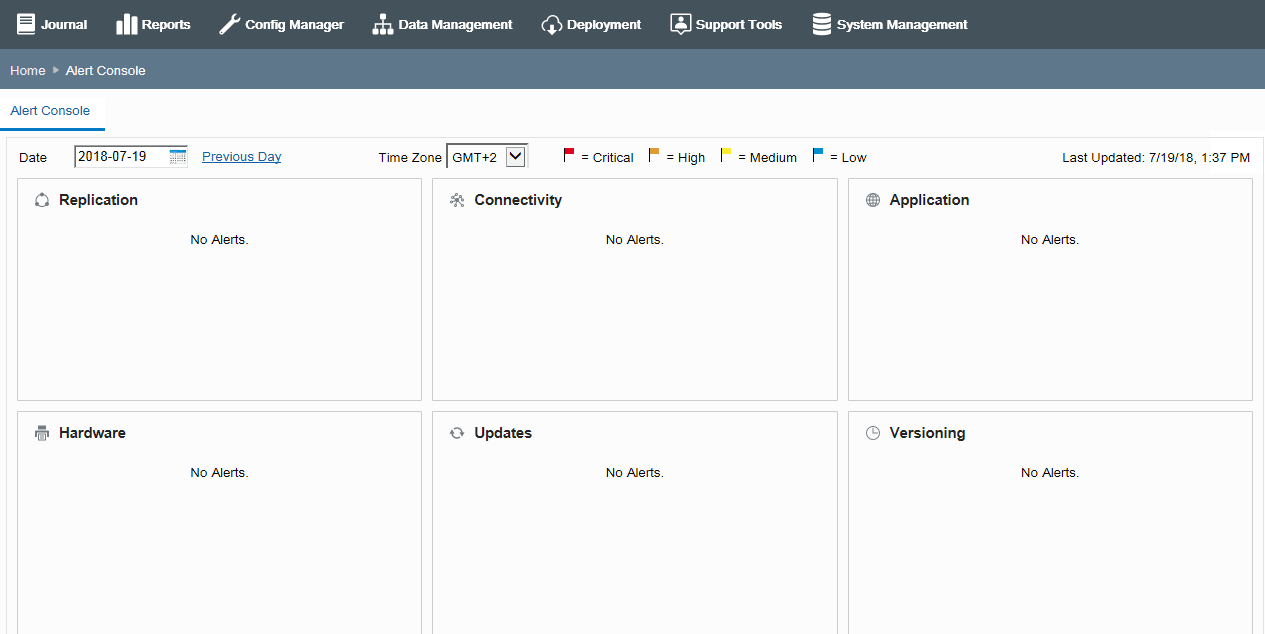The width and height of the screenshot is (1265, 634).
Task: Click the Versioning clock icon
Action: tap(873, 433)
